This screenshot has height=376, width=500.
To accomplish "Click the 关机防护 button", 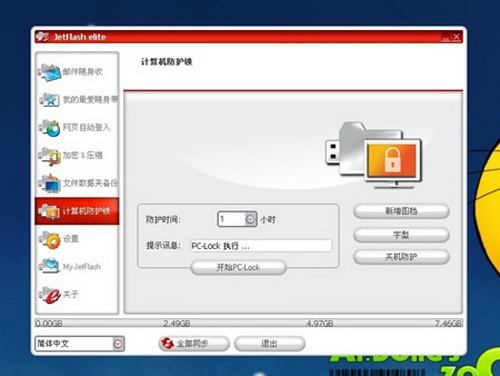I will tap(401, 257).
